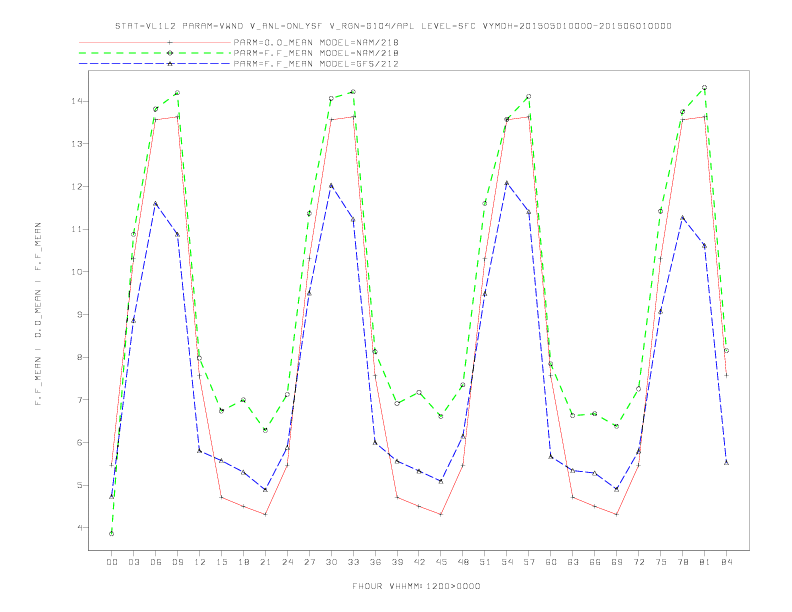Viewport: 792px width, 612px height.
Task: Select legend entry PARM=F.F_MEAN MODEL=GFS/212
Action: (x=316, y=64)
